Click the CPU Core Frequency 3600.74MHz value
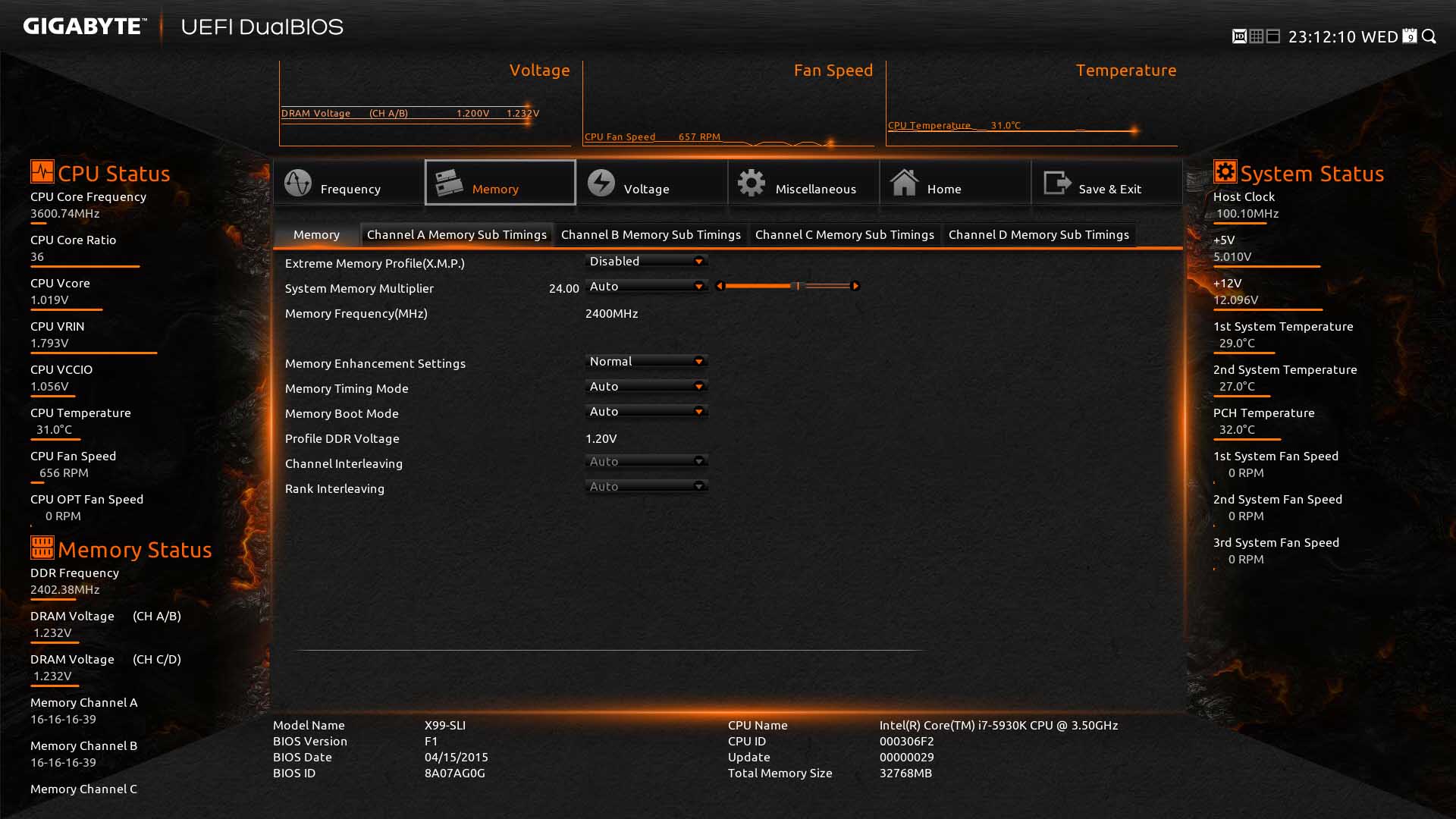 click(x=65, y=213)
